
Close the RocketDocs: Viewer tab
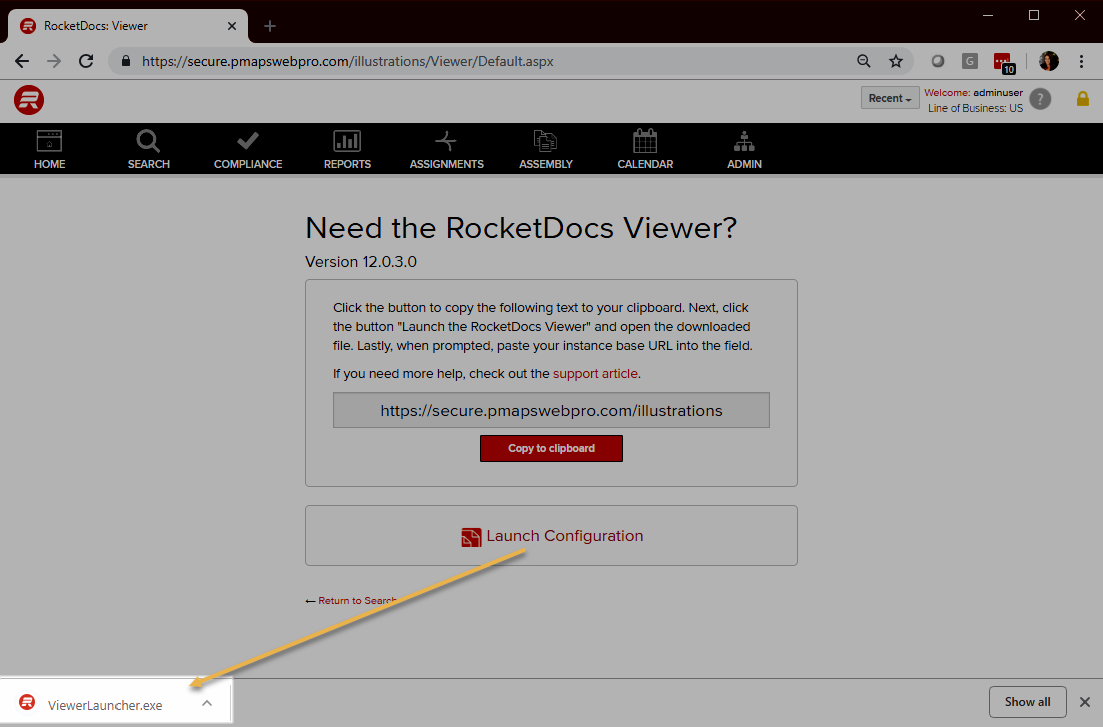[x=231, y=26]
